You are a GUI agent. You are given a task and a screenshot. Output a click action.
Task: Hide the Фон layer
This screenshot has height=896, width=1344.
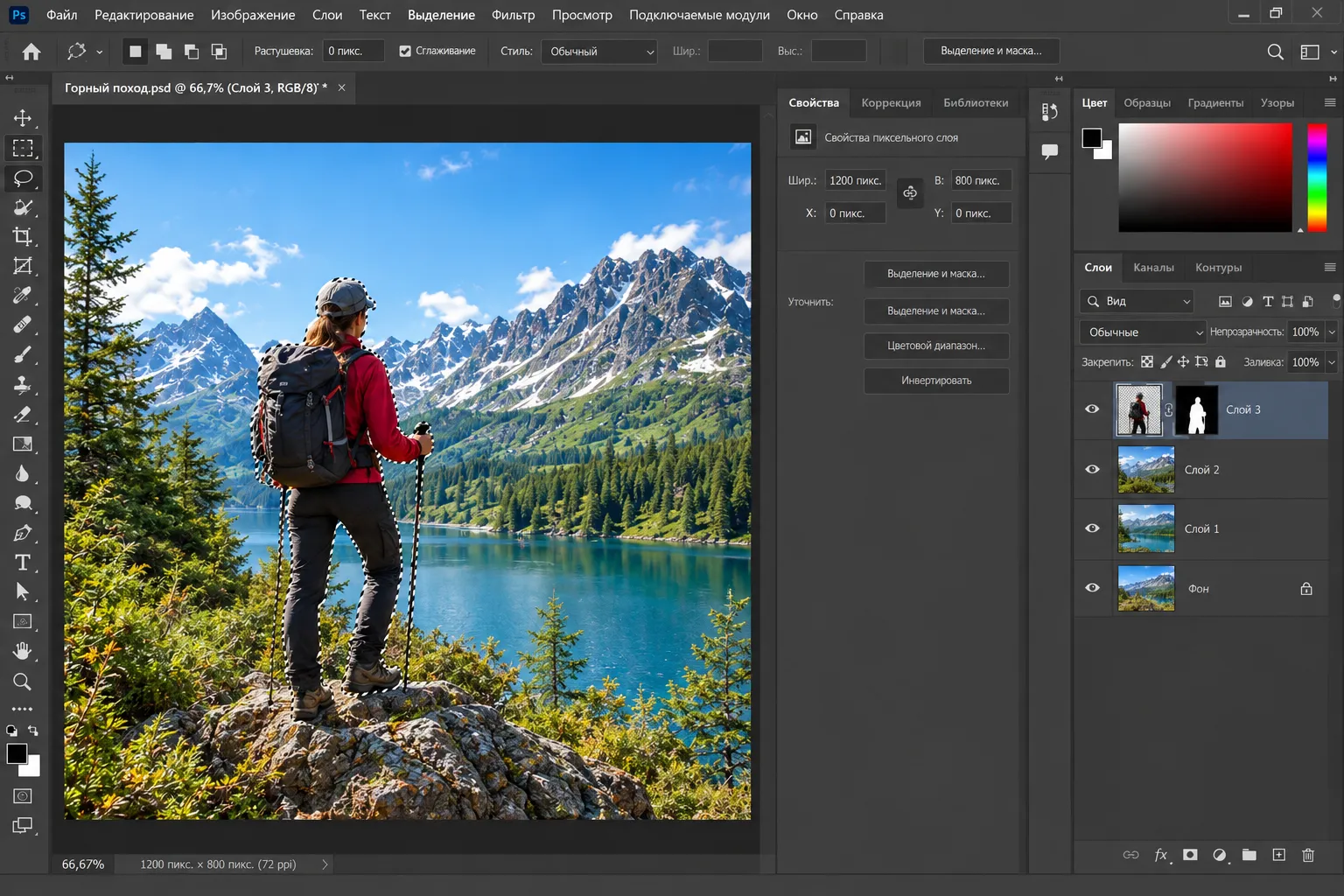coord(1092,588)
